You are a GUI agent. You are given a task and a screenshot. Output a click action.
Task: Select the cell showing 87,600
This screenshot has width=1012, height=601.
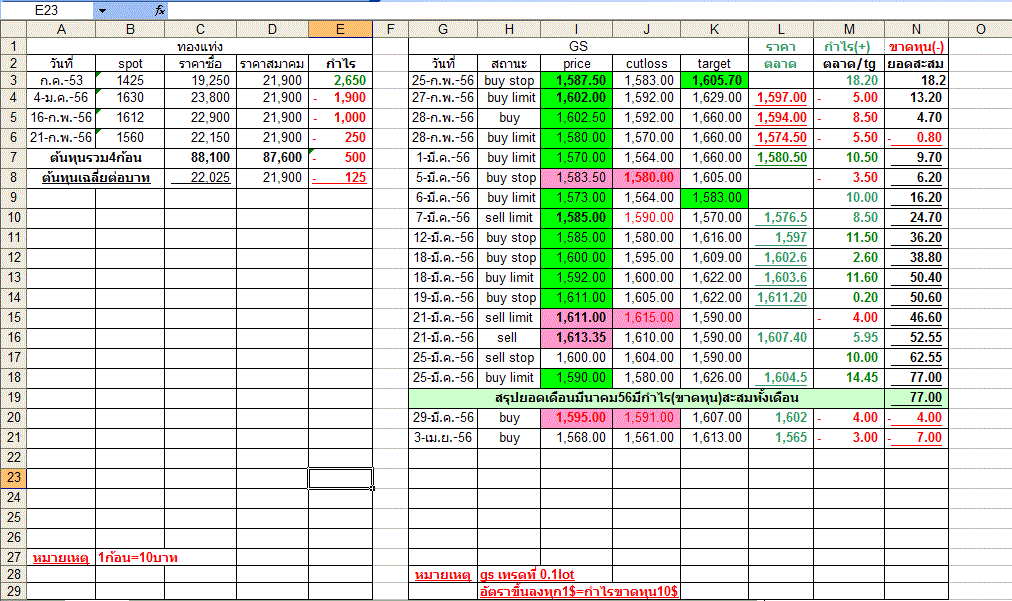pyautogui.click(x=272, y=158)
